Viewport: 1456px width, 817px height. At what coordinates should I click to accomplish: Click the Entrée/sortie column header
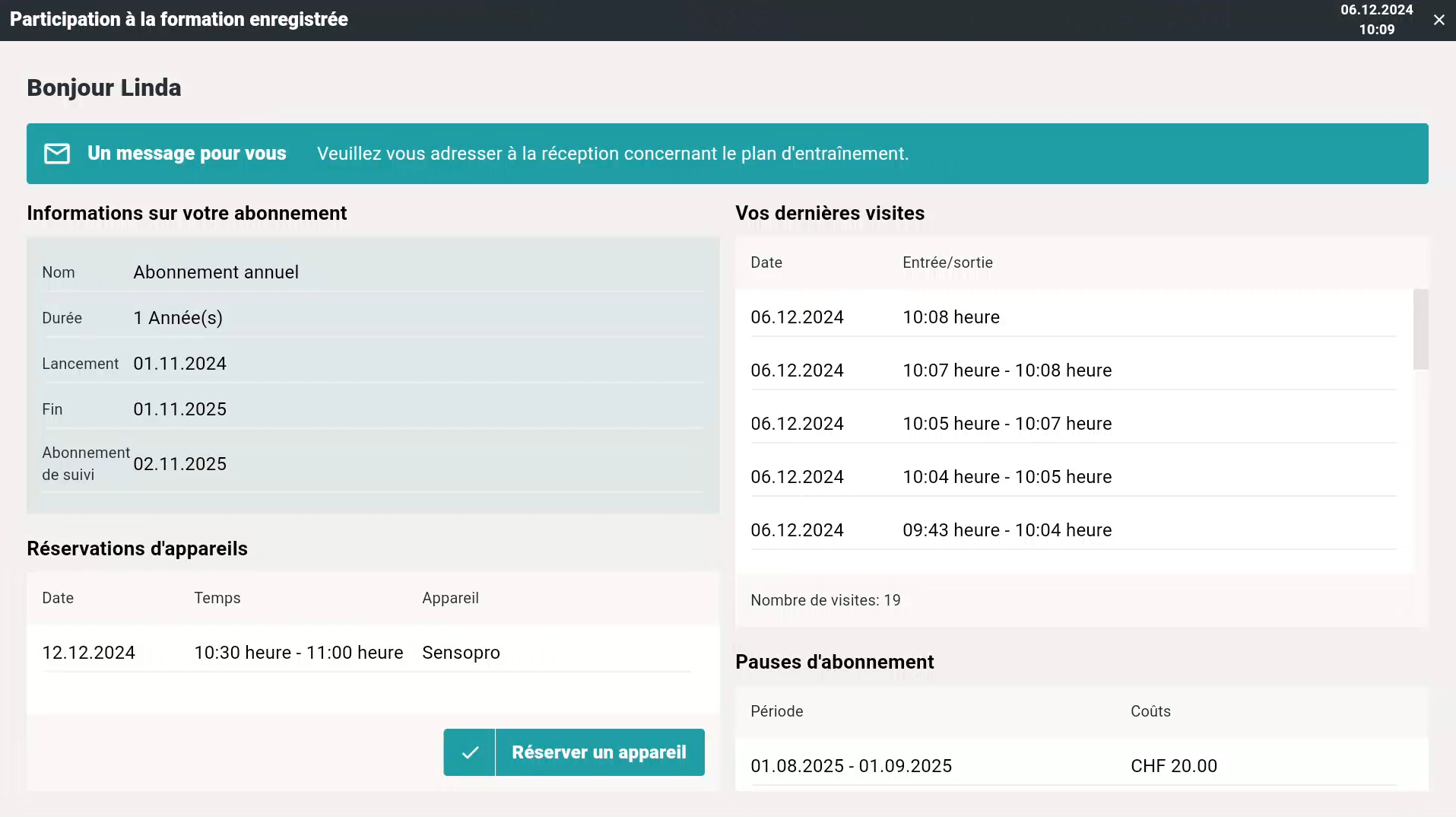point(947,262)
